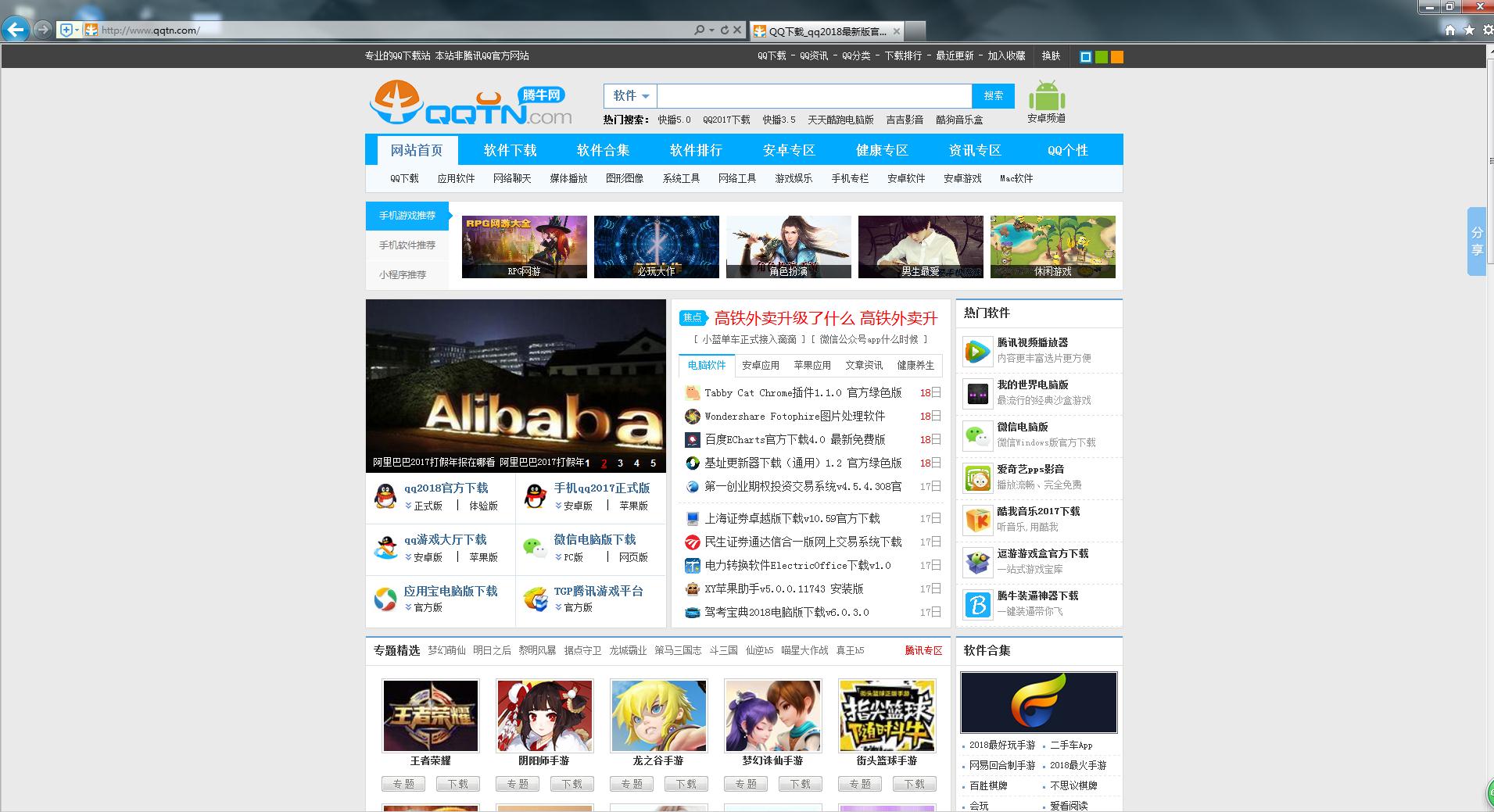This screenshot has height=812, width=1494.
Task: Open the address bar dropdown arrow
Action: coord(711,30)
